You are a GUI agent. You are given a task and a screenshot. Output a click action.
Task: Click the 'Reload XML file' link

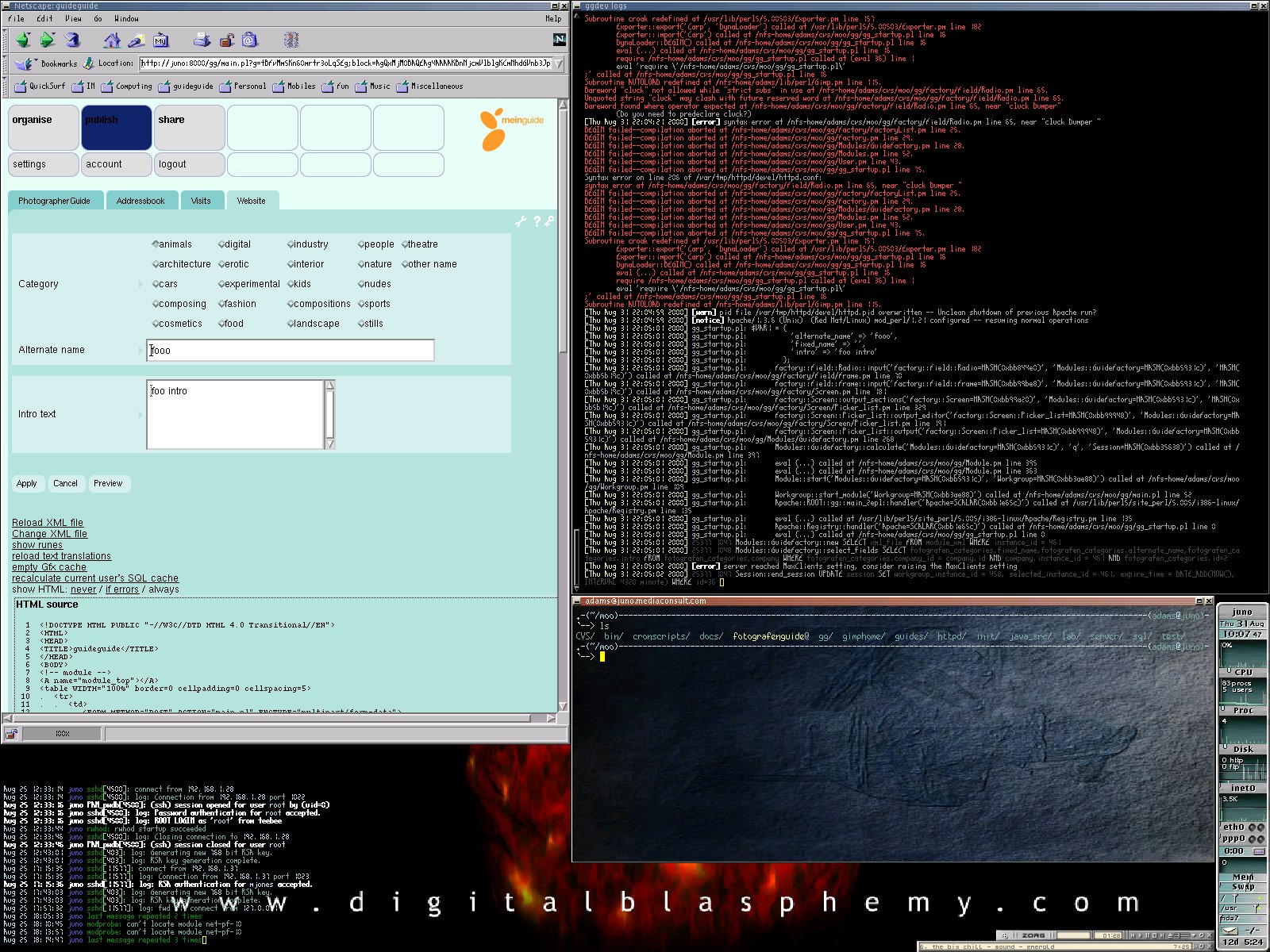pos(48,522)
